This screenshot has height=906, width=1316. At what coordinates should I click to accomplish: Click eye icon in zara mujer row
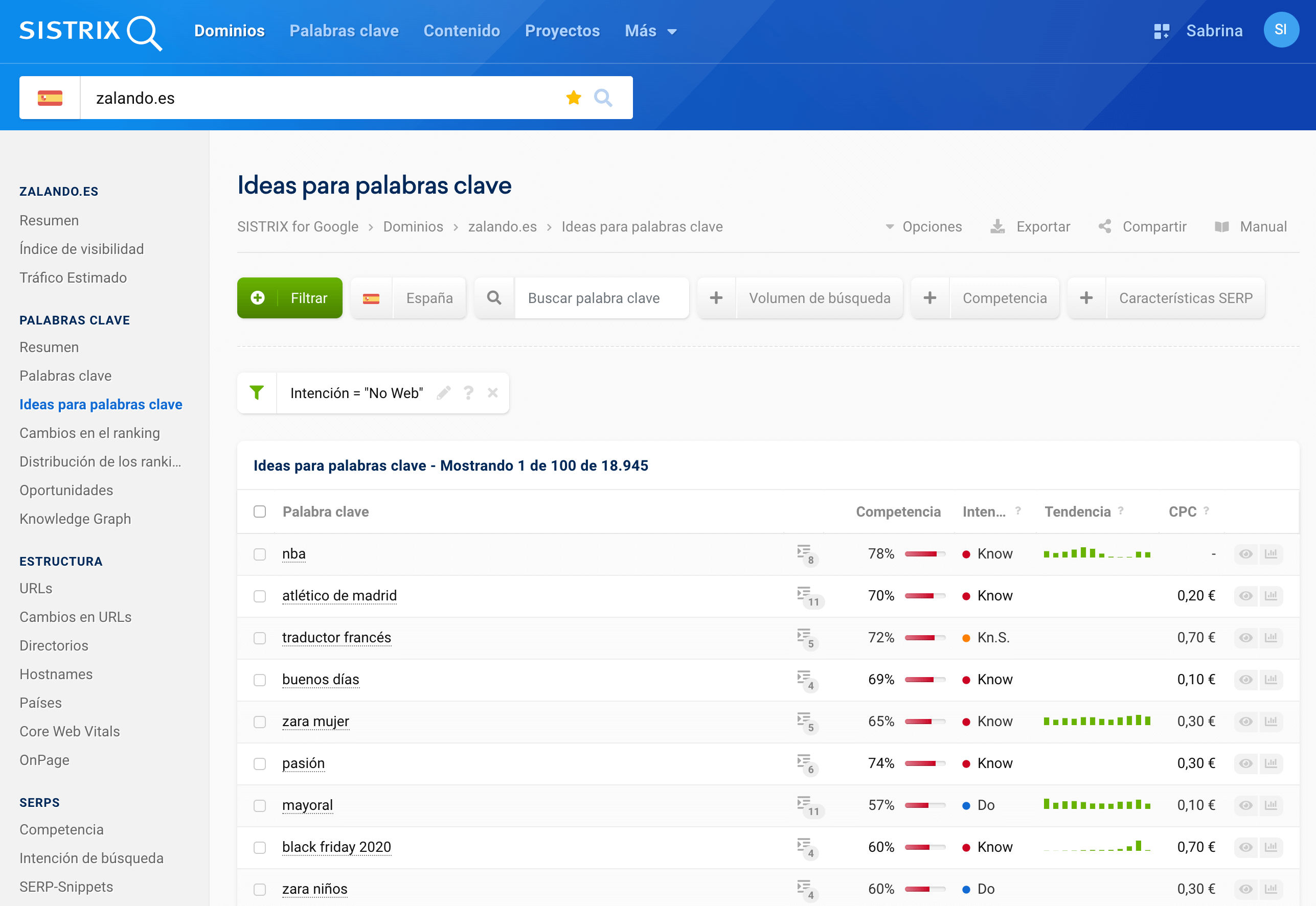tap(1245, 722)
